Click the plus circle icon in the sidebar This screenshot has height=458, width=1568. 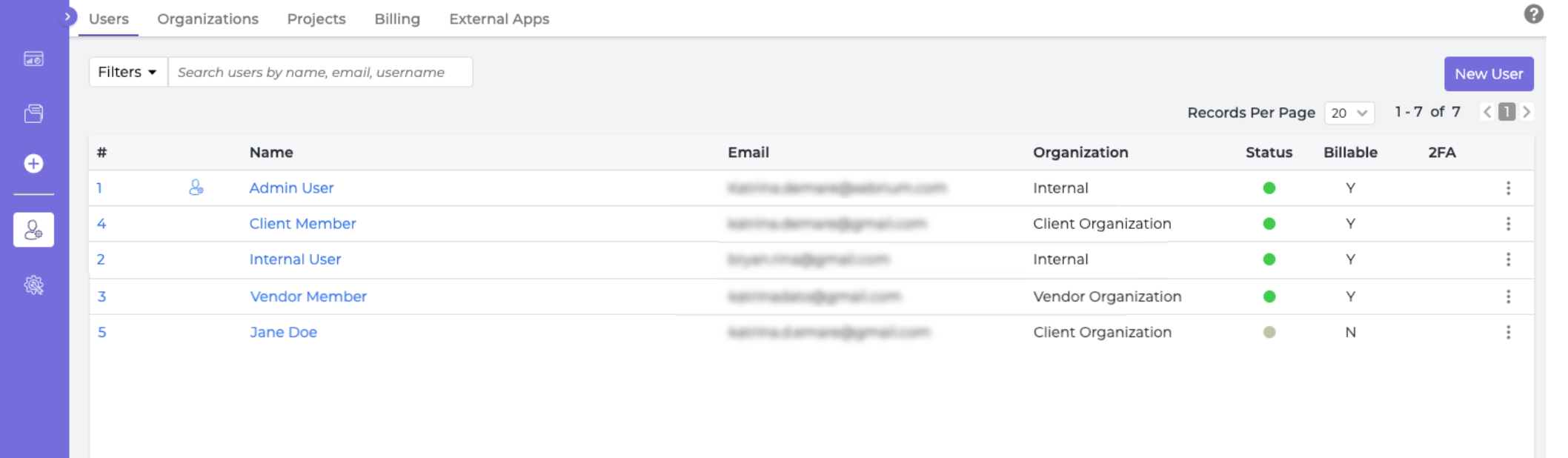[33, 163]
